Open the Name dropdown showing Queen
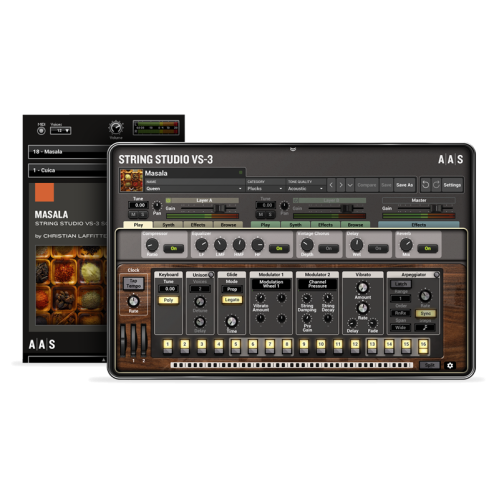Viewport: 499px width, 500px height. (194, 189)
